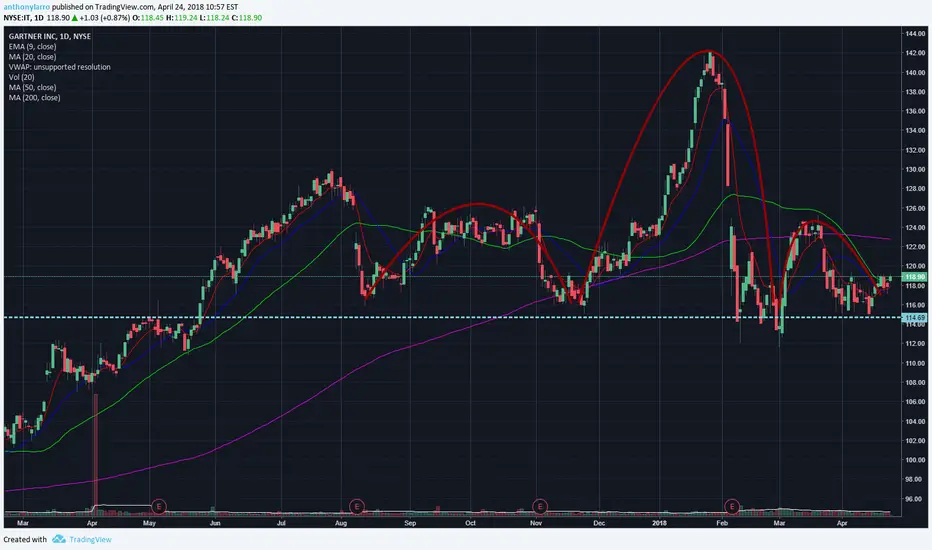Click the Sep label on time axis
Image resolution: width=932 pixels, height=550 pixels.
(x=410, y=523)
